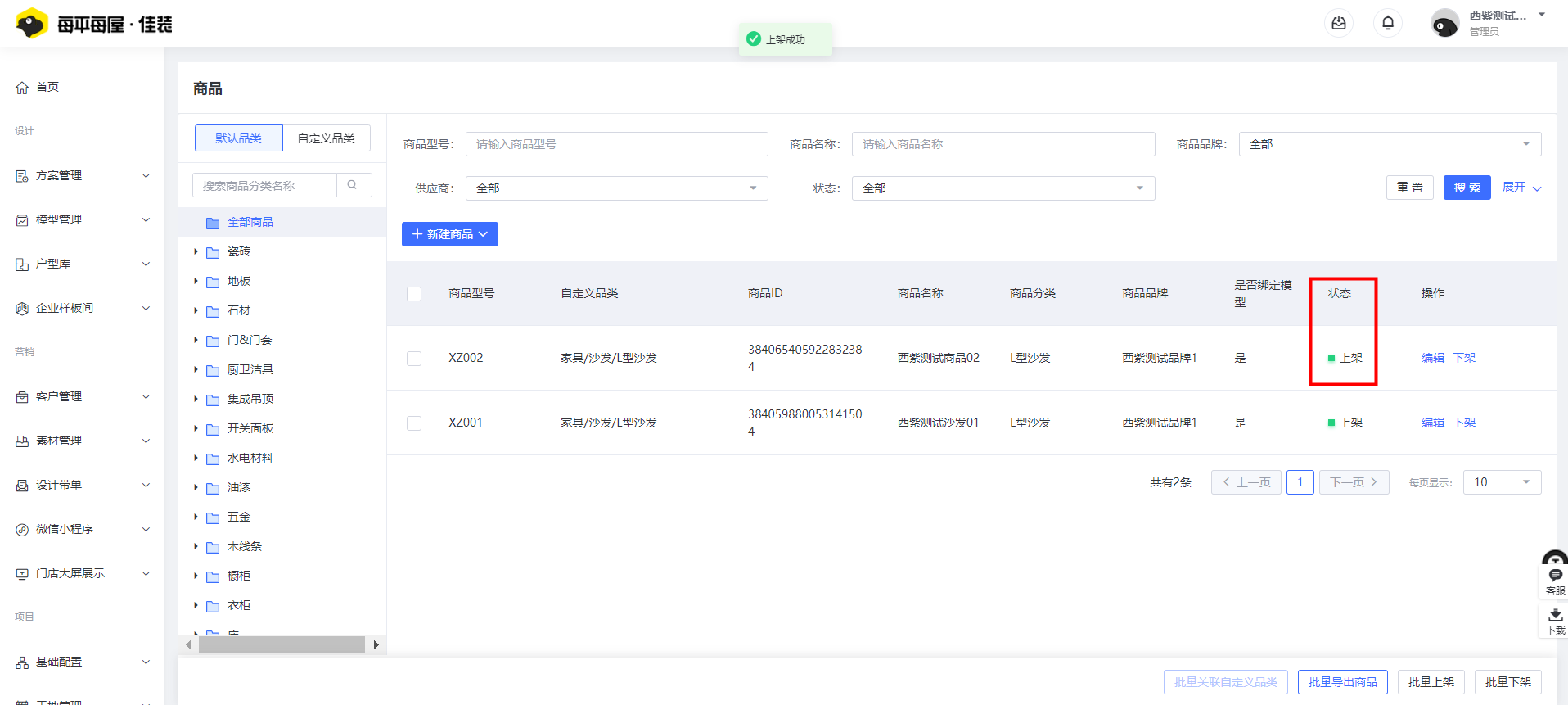
Task: Click the 商品型号 input field
Action: click(616, 144)
